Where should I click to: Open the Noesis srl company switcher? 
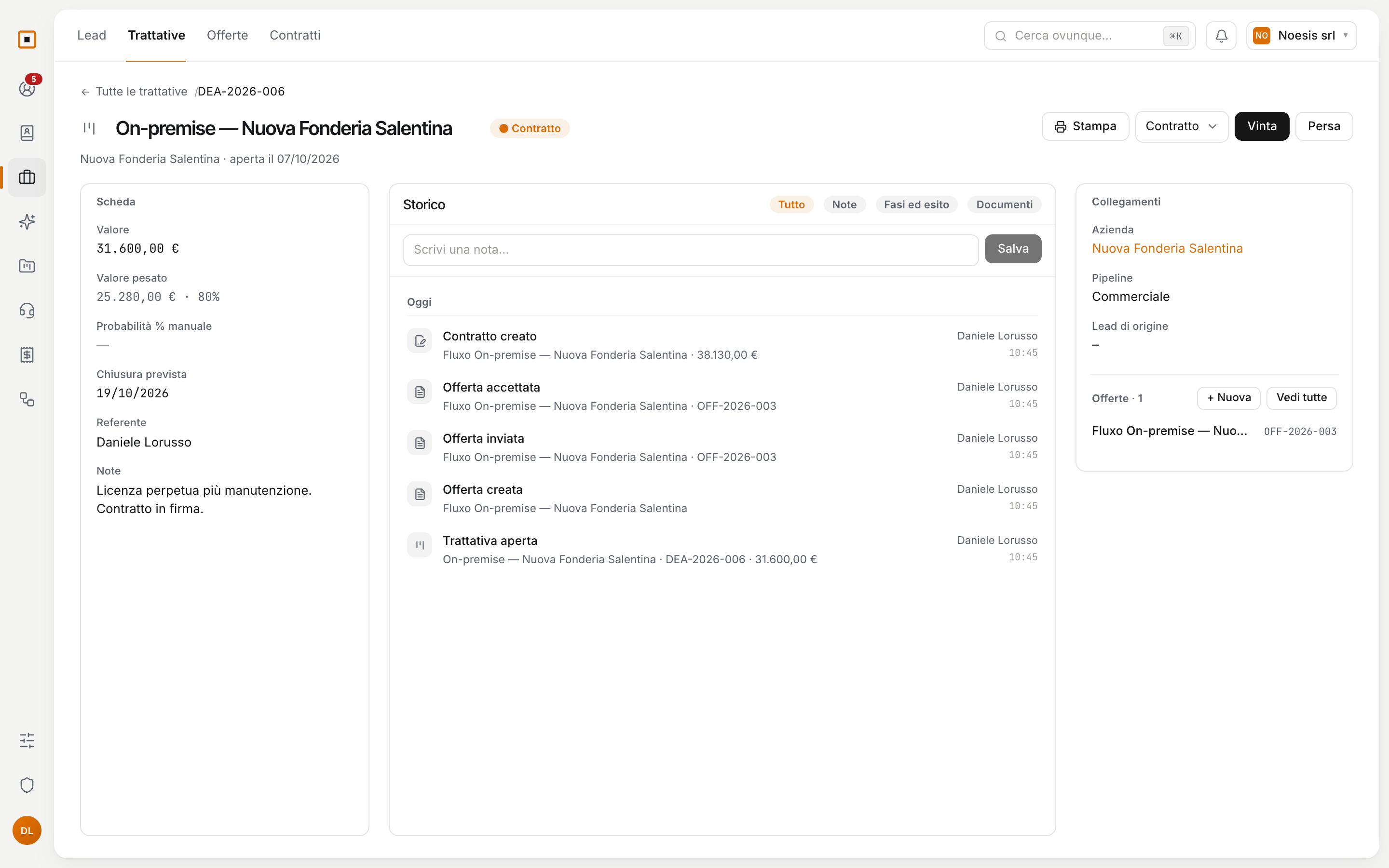tap(1301, 36)
